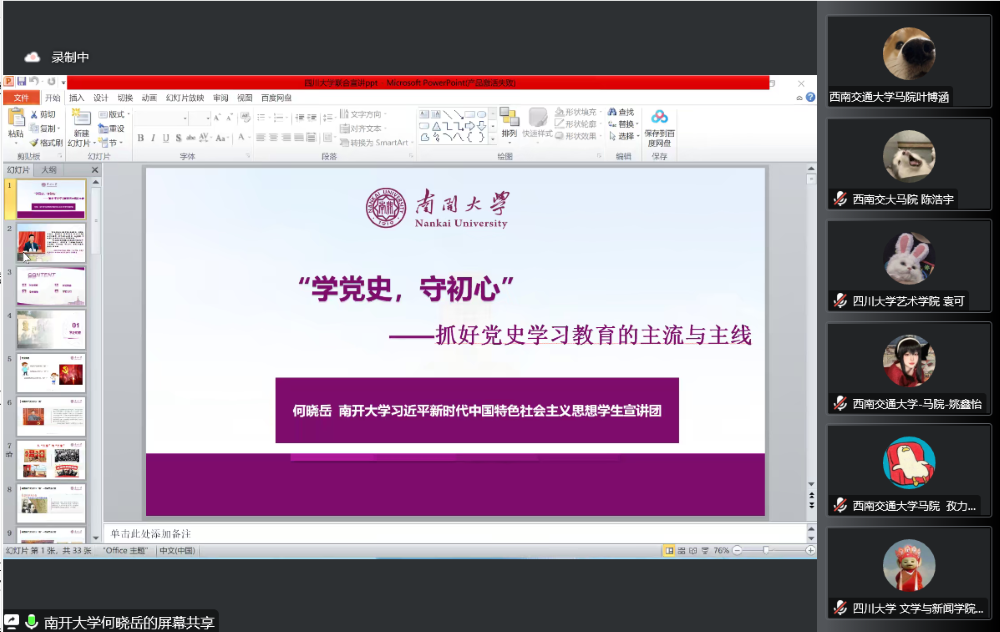Click the Find (查找) binoculars icon
The width and height of the screenshot is (1000, 632).
pyautogui.click(x=612, y=112)
